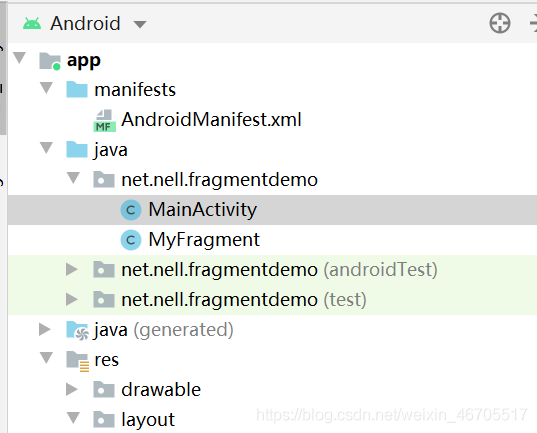
Task: Click the green Android logo icon
Action: 32,24
